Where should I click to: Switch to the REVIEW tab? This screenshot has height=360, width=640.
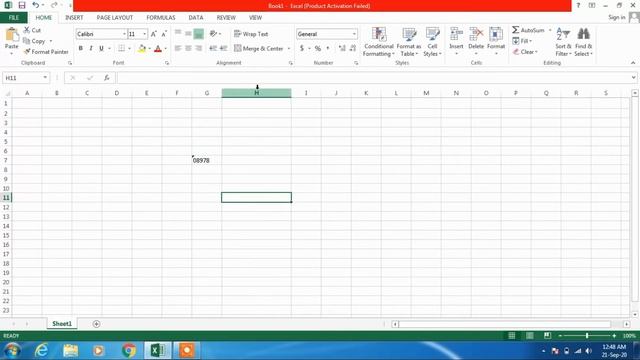click(226, 18)
